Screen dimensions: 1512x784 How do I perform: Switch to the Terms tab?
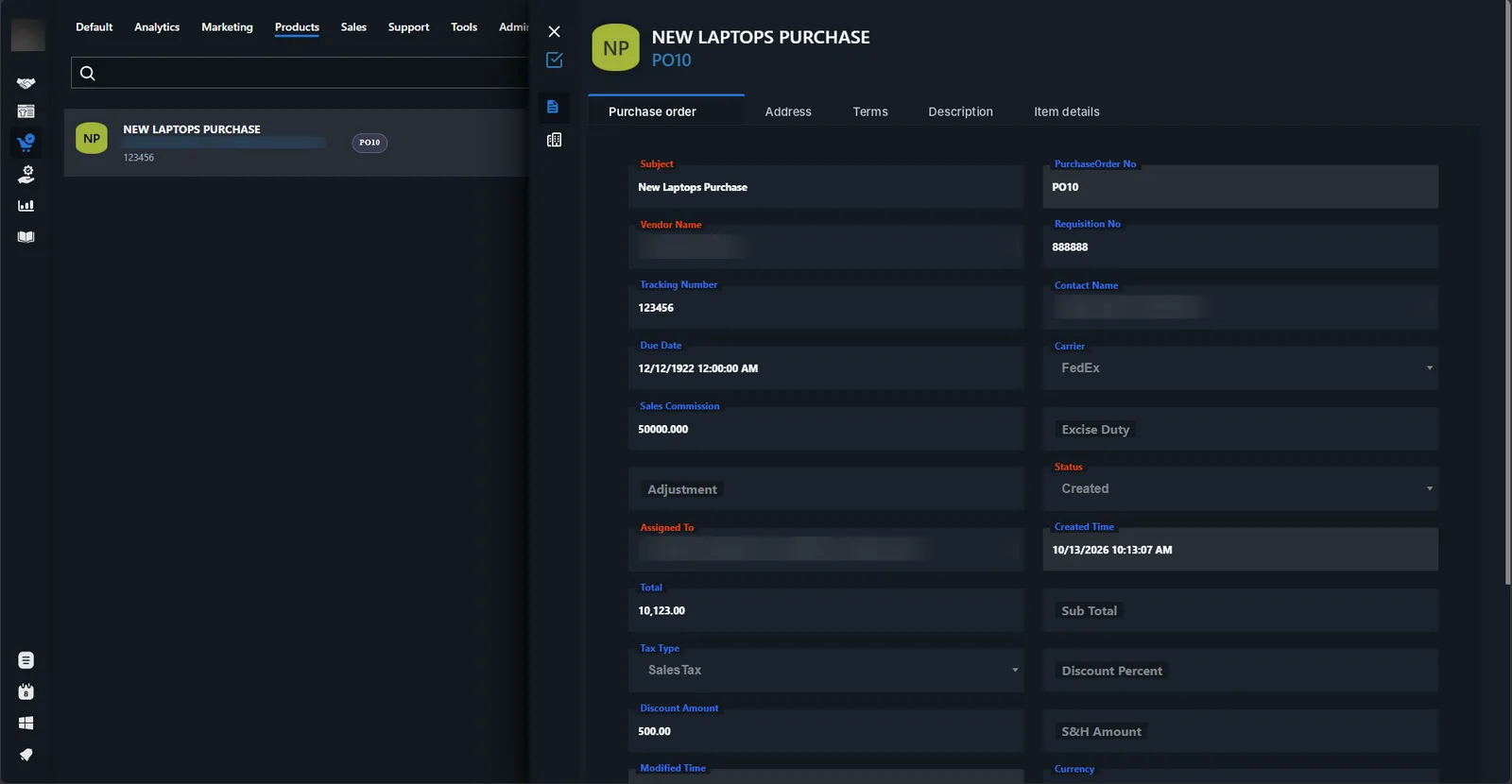tap(870, 111)
